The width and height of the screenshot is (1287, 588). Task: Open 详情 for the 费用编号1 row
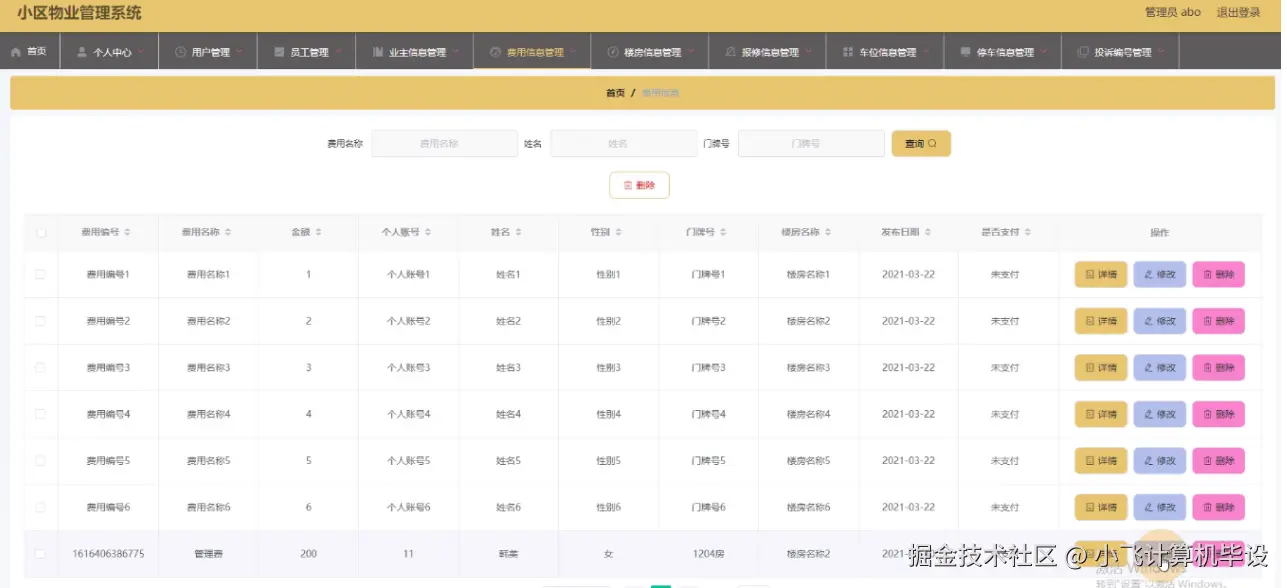[x=1100, y=274]
